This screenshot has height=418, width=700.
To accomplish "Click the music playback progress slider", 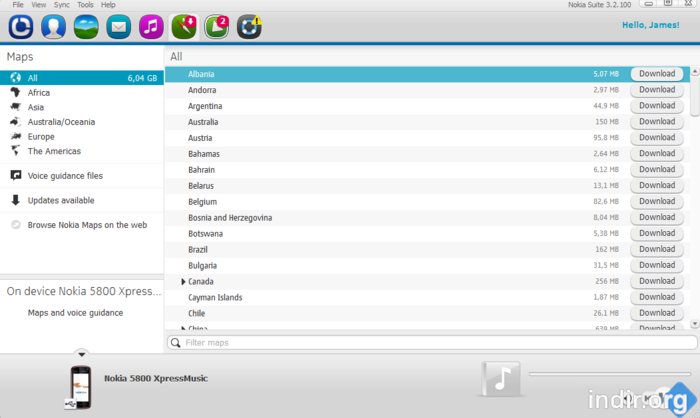I will point(610,374).
